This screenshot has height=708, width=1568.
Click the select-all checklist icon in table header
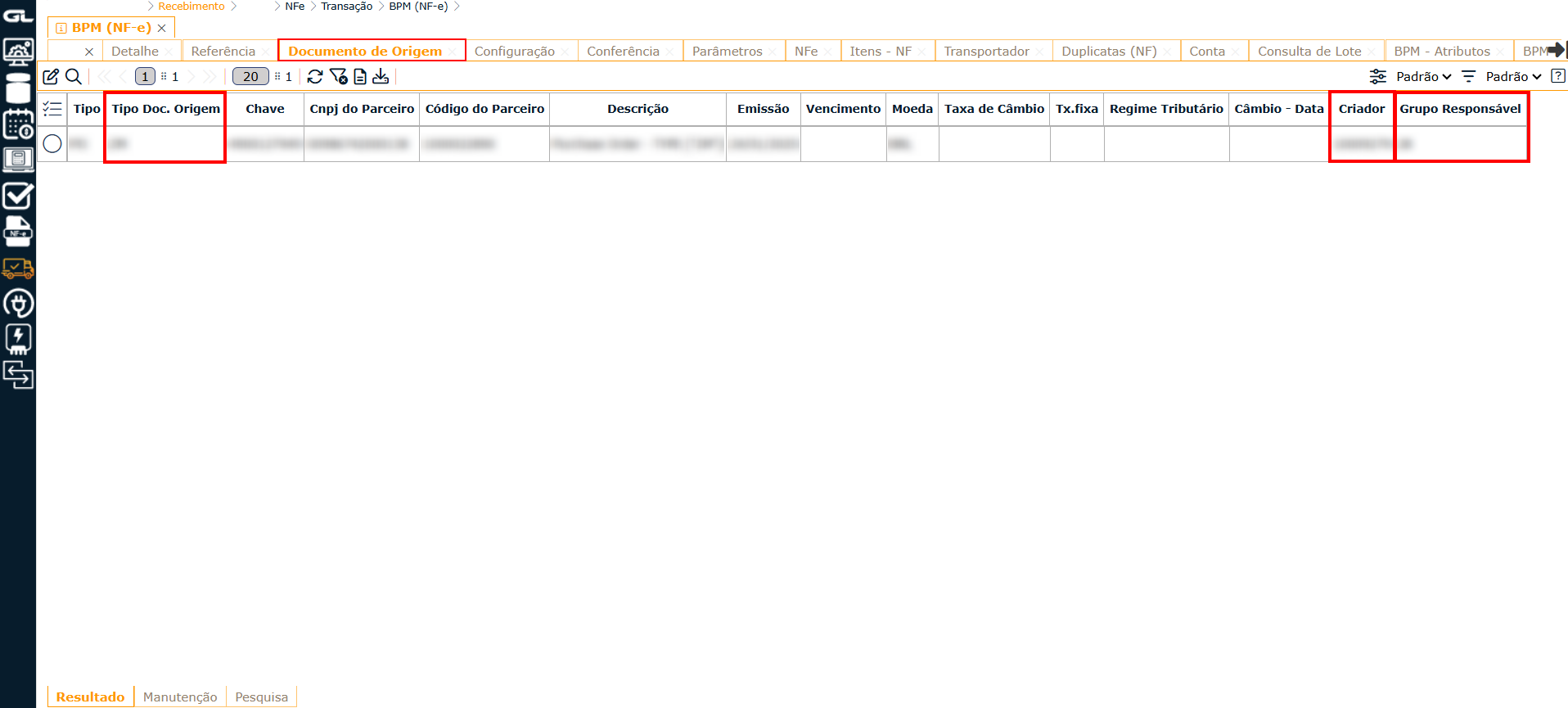point(52,109)
